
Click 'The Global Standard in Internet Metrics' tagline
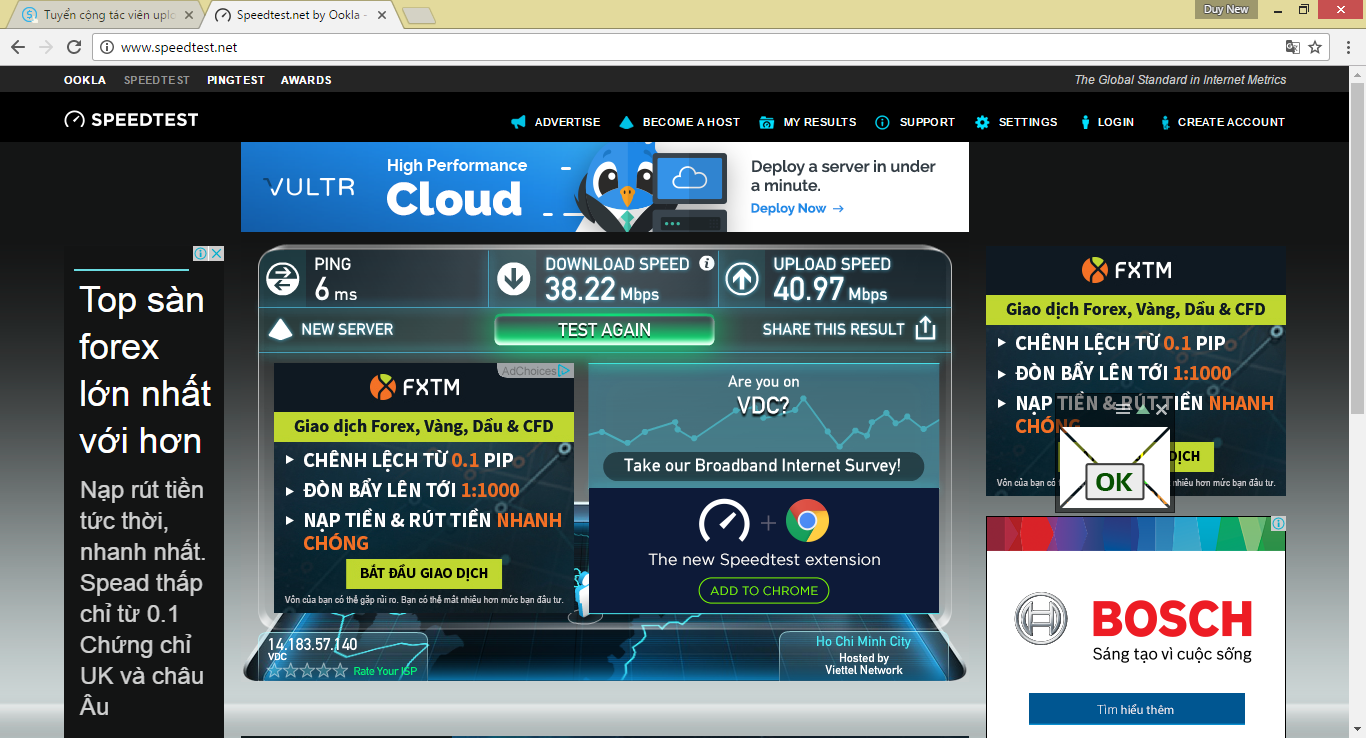point(1180,80)
